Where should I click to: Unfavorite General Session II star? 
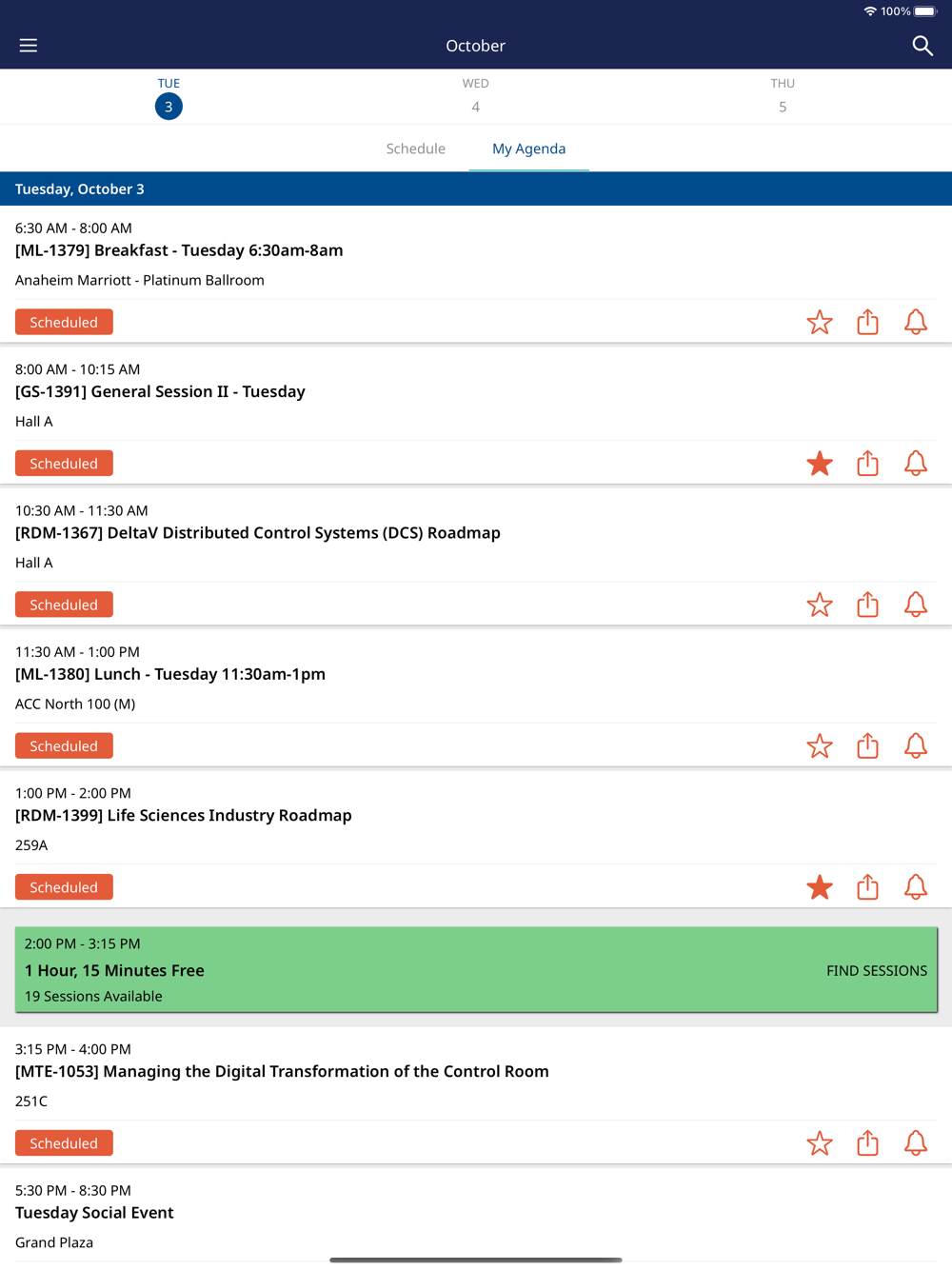820,464
